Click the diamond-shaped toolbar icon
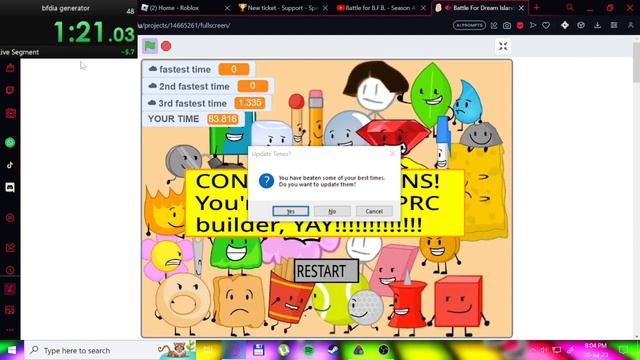 pos(565,25)
